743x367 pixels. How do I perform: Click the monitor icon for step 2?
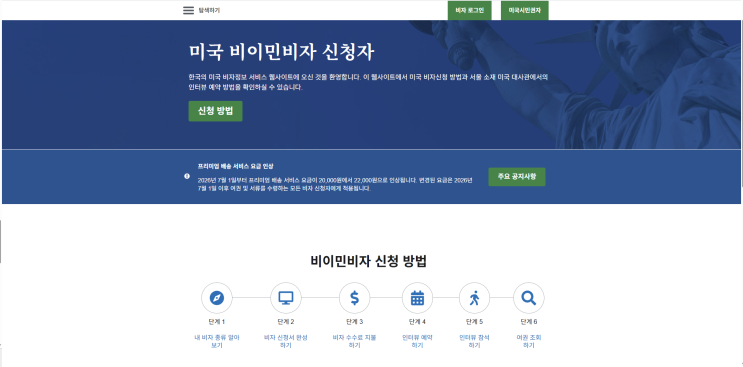(286, 298)
